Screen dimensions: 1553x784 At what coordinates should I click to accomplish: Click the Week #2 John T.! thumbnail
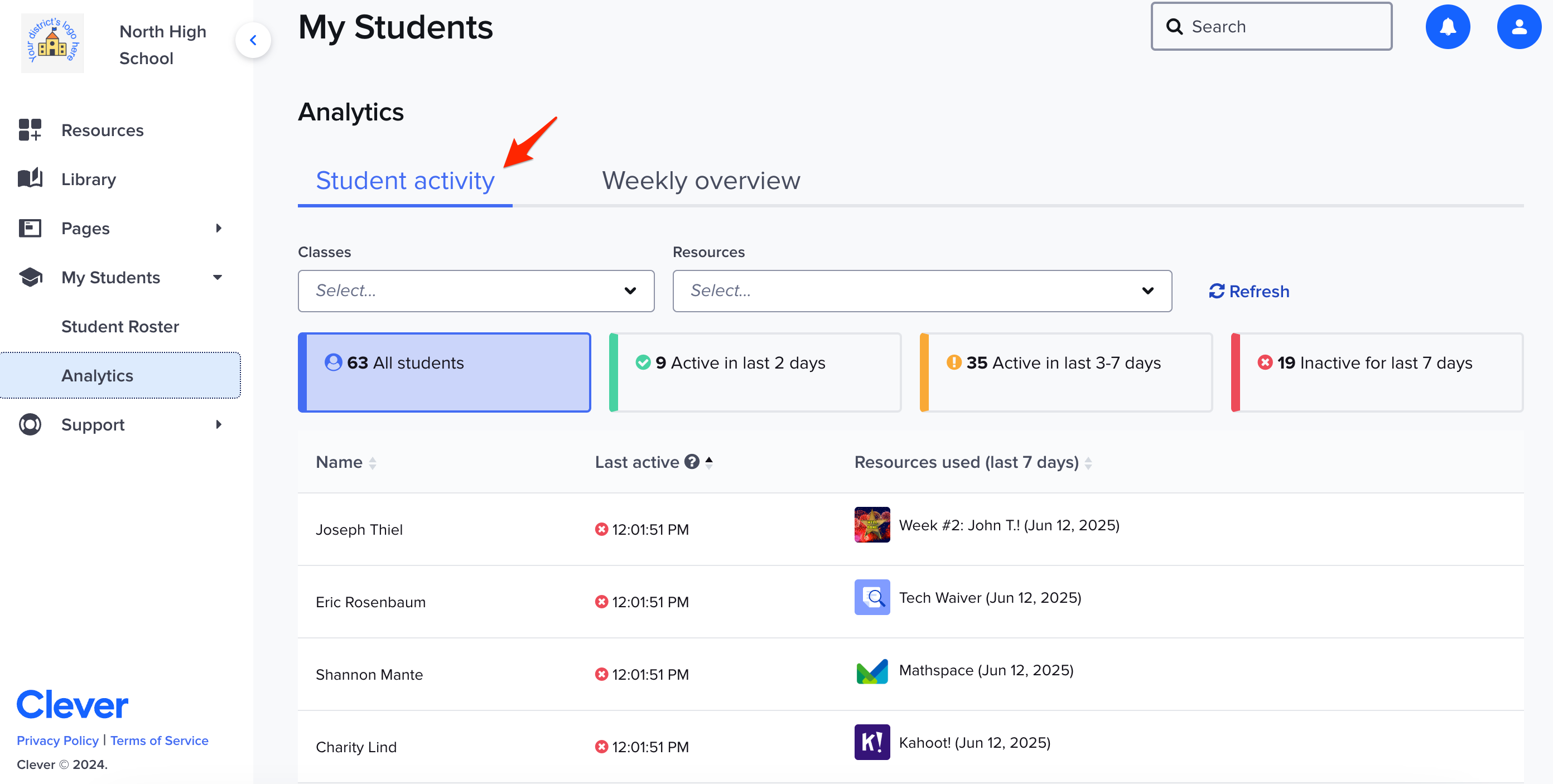click(872, 525)
